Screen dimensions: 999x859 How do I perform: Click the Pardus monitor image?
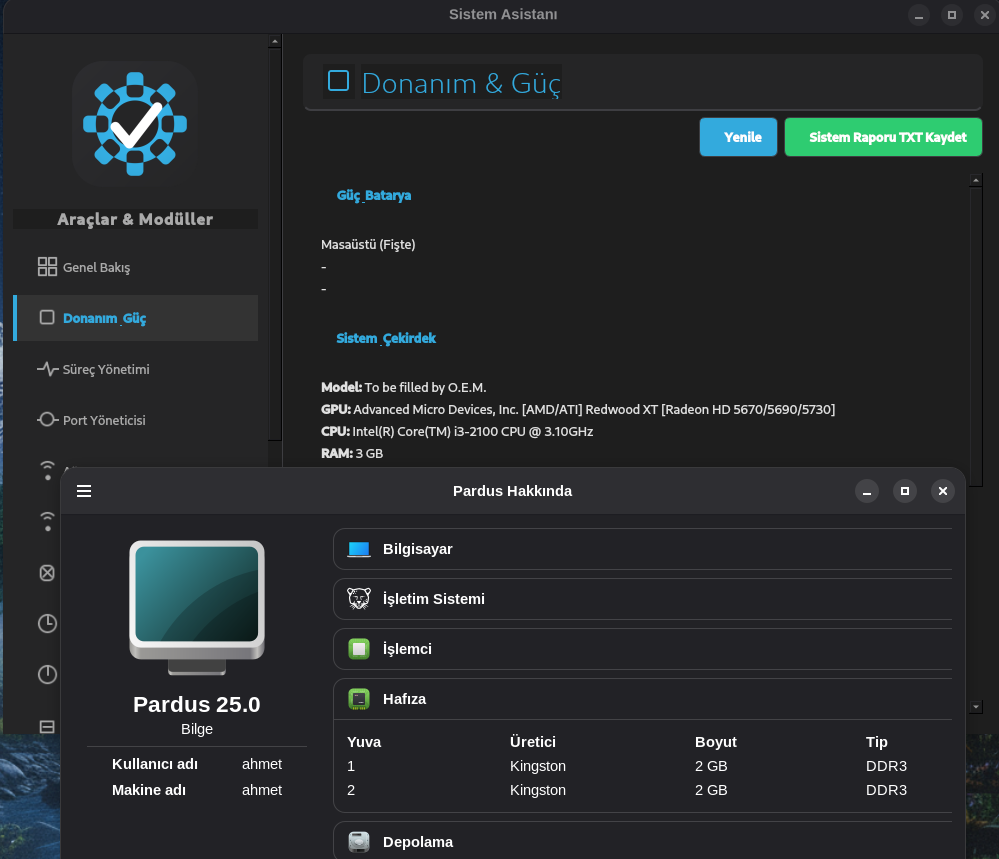tap(197, 608)
